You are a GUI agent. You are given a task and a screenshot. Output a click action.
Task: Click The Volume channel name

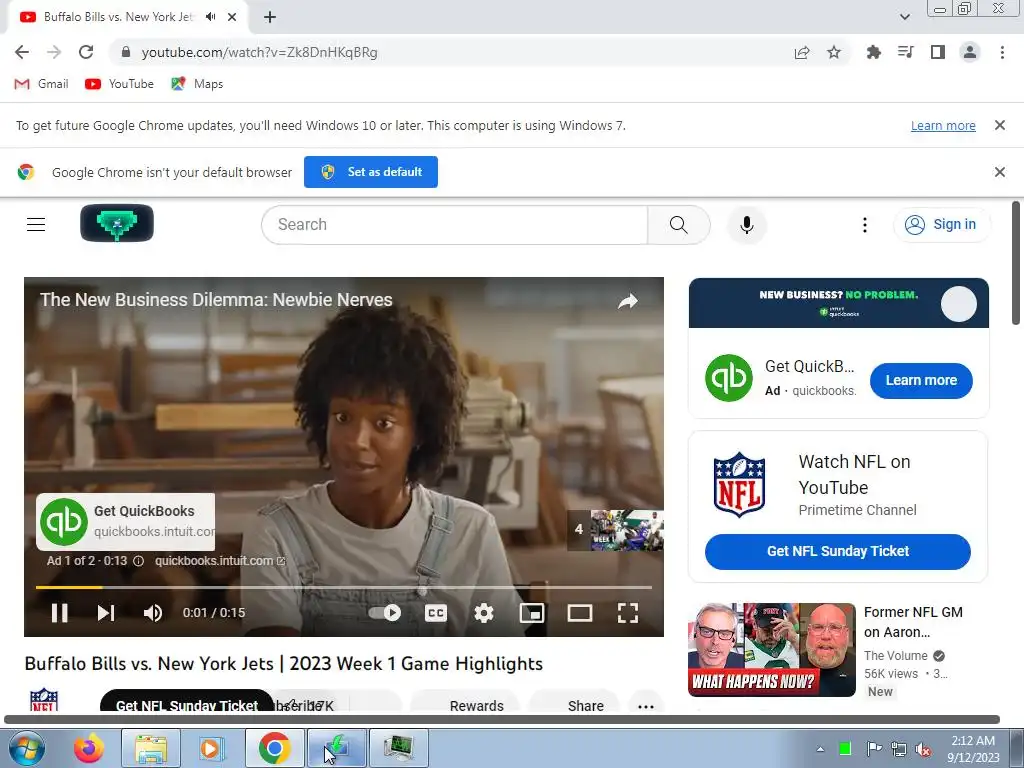(x=895, y=655)
